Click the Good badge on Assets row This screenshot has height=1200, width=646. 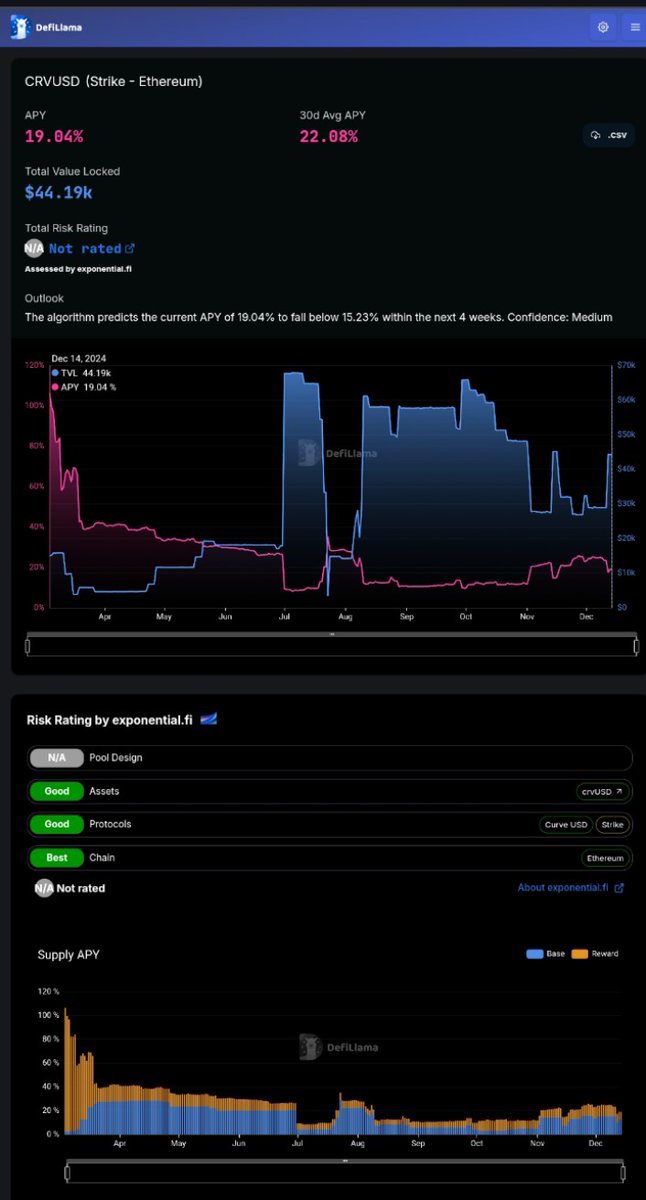click(57, 791)
